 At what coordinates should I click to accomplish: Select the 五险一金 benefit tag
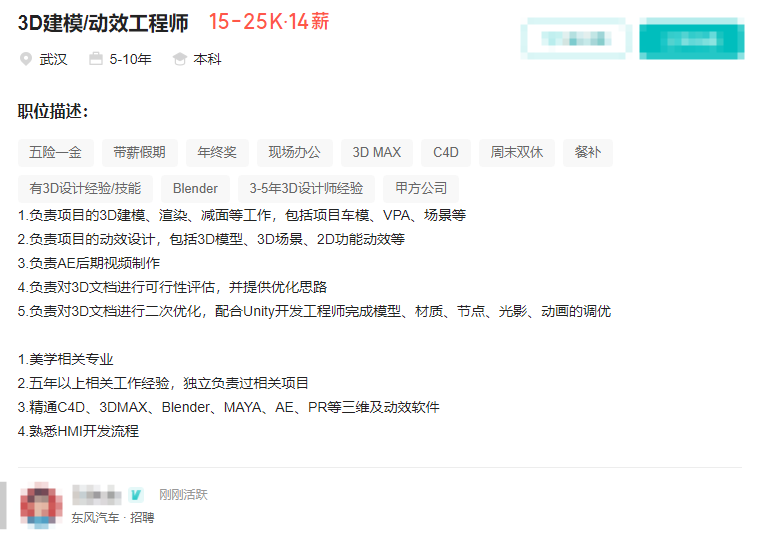(x=56, y=152)
